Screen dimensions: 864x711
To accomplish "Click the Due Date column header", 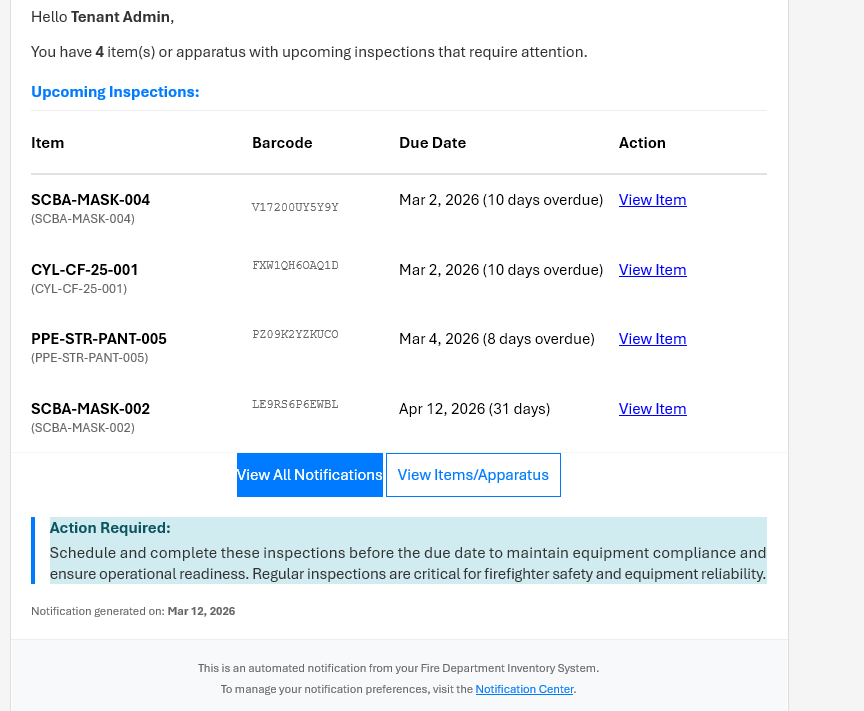I will [432, 142].
